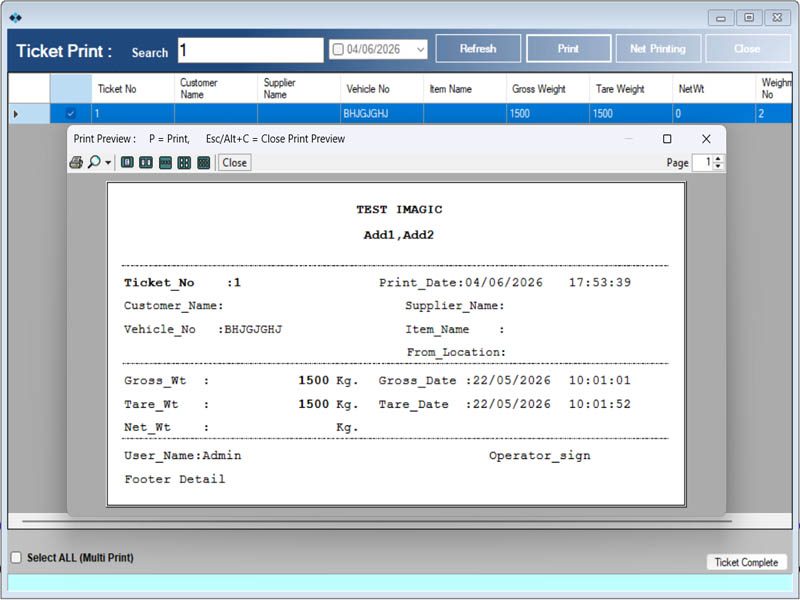Click the horizontal scrollbar under the grid

(x=377, y=521)
